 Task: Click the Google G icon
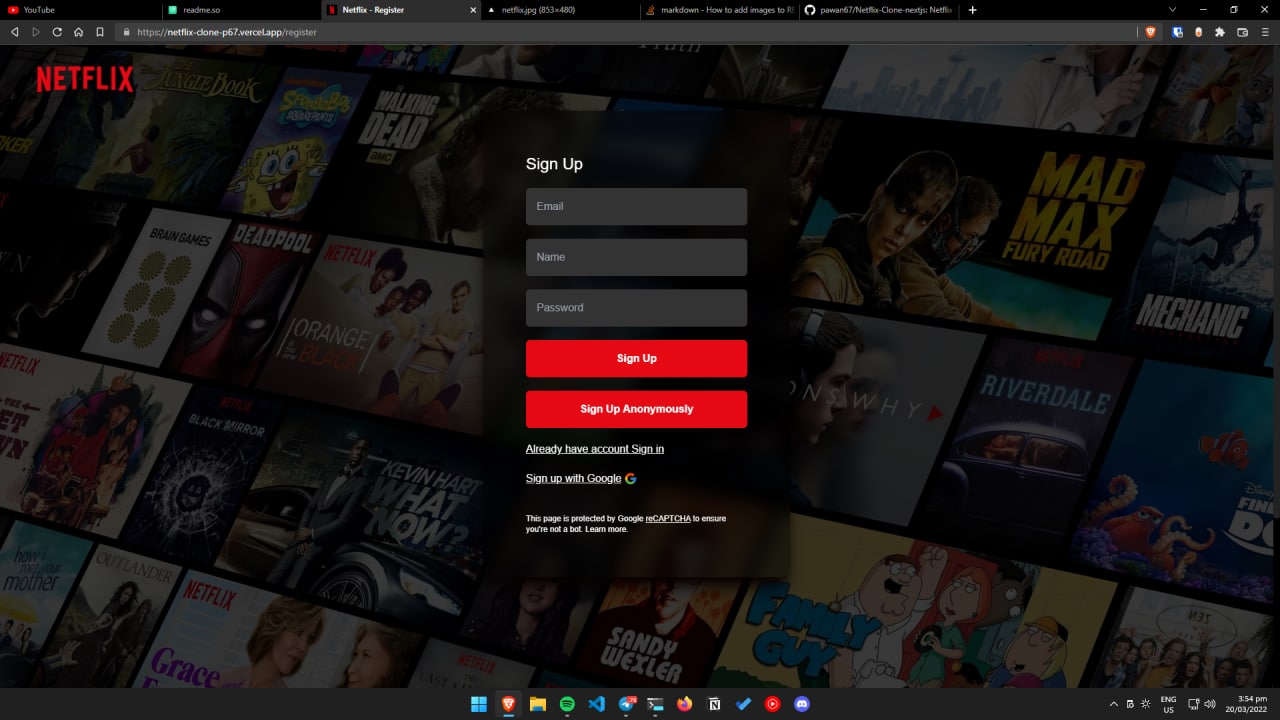point(631,479)
